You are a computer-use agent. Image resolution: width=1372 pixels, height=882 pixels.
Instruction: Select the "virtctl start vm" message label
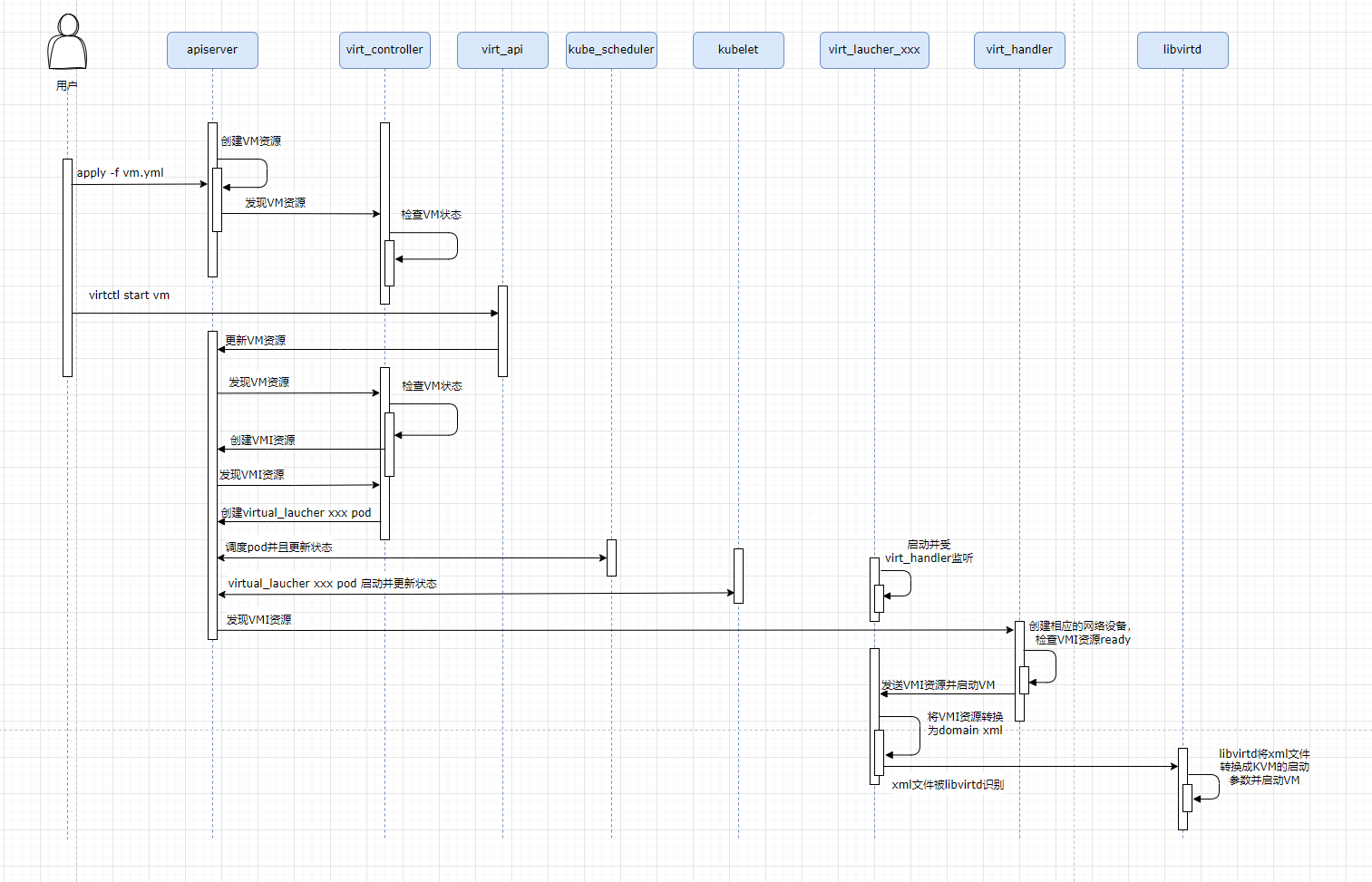pyautogui.click(x=129, y=296)
